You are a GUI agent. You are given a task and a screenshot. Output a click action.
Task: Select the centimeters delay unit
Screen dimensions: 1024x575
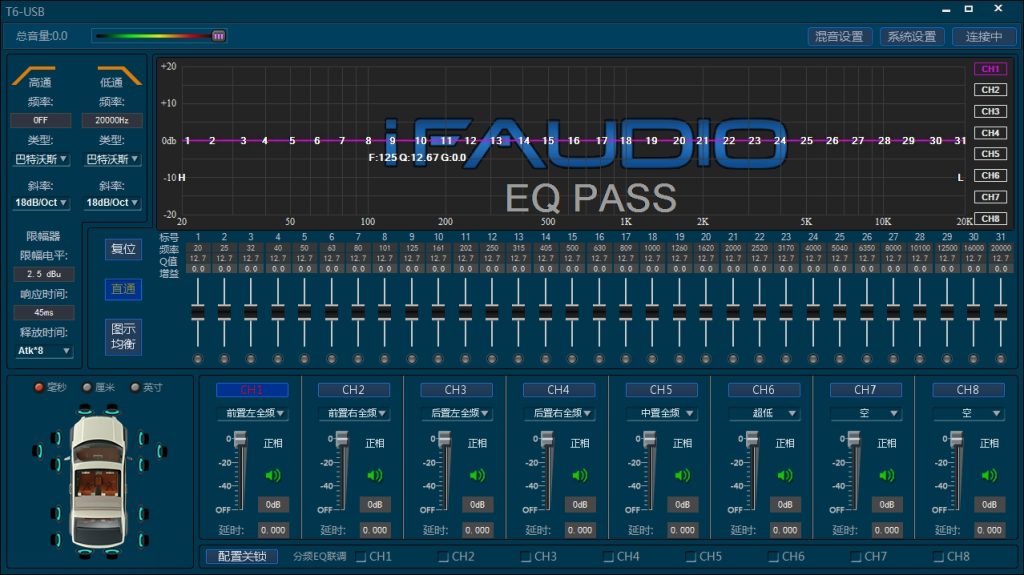[87, 387]
